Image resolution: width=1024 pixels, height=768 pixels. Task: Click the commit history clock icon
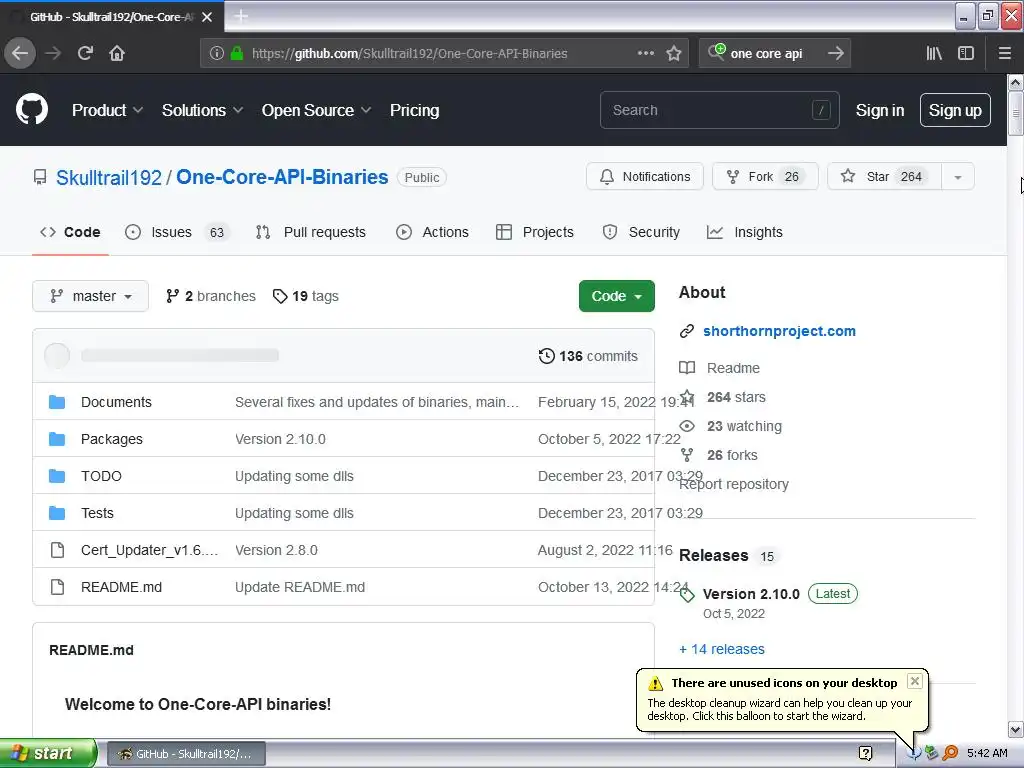[547, 356]
